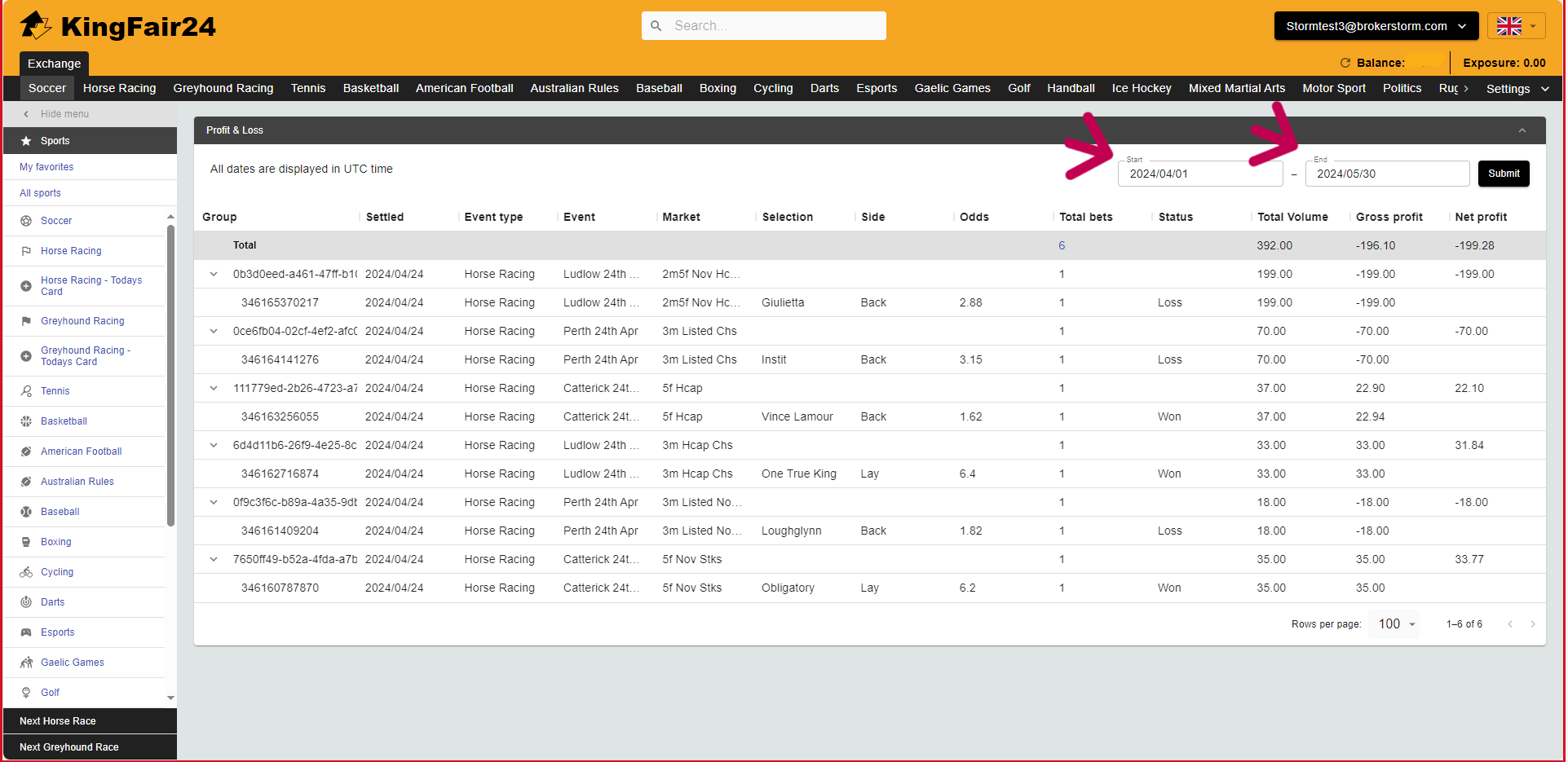Switch to the Exchange tab
Screen dimensions: 1568x762
click(54, 64)
